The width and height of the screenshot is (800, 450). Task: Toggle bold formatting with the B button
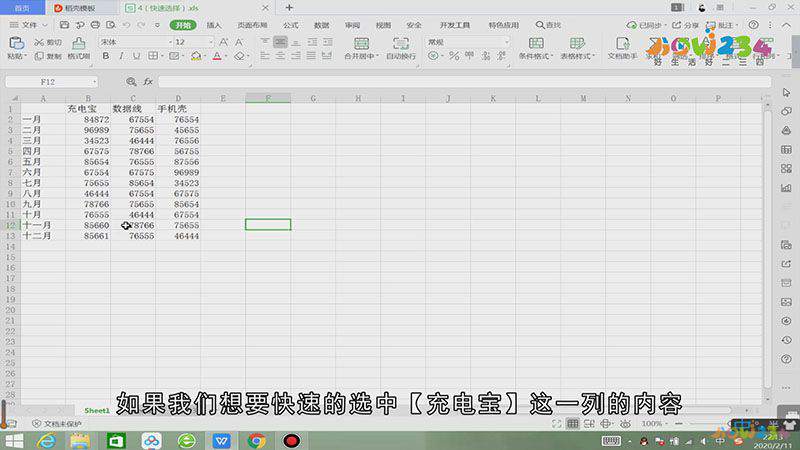coord(106,56)
